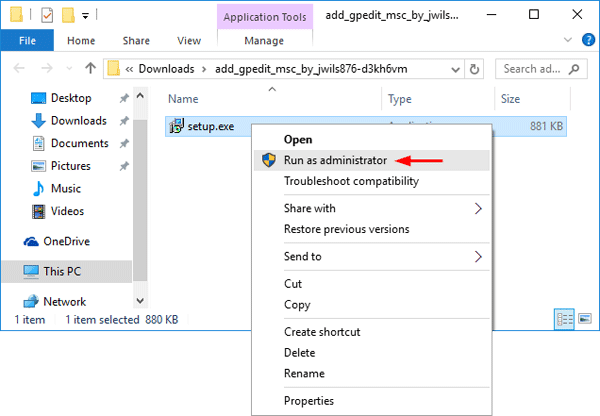Open the blue Help question mark icon
Image resolution: width=600 pixels, height=416 pixels.
coord(588,40)
